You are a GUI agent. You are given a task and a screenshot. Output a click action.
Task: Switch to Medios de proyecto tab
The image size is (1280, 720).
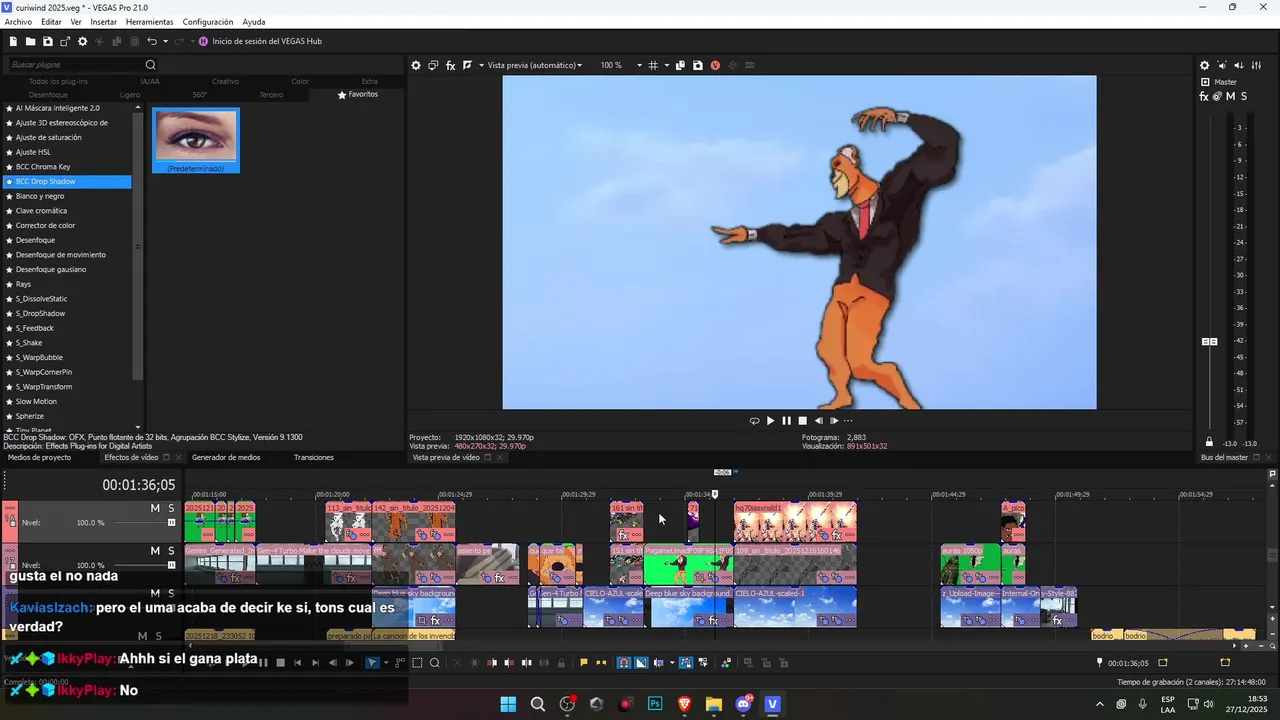(41, 457)
